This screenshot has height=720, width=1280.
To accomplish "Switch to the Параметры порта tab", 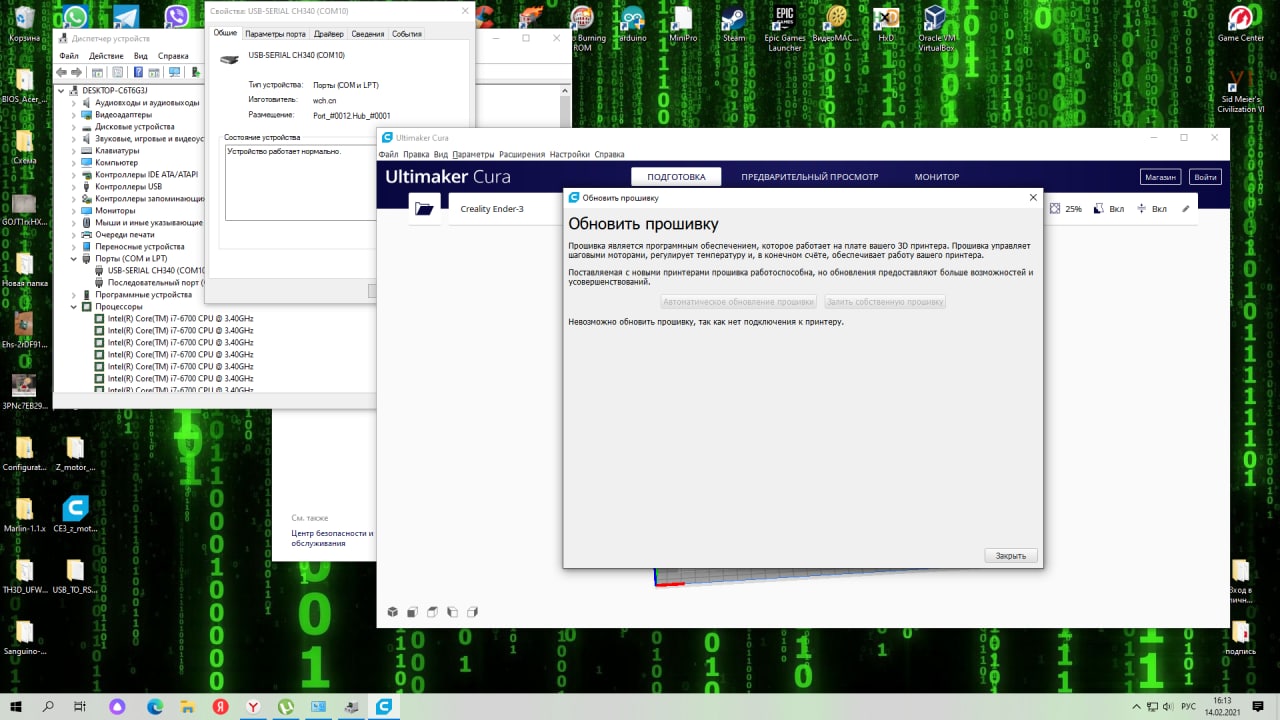I will [275, 34].
